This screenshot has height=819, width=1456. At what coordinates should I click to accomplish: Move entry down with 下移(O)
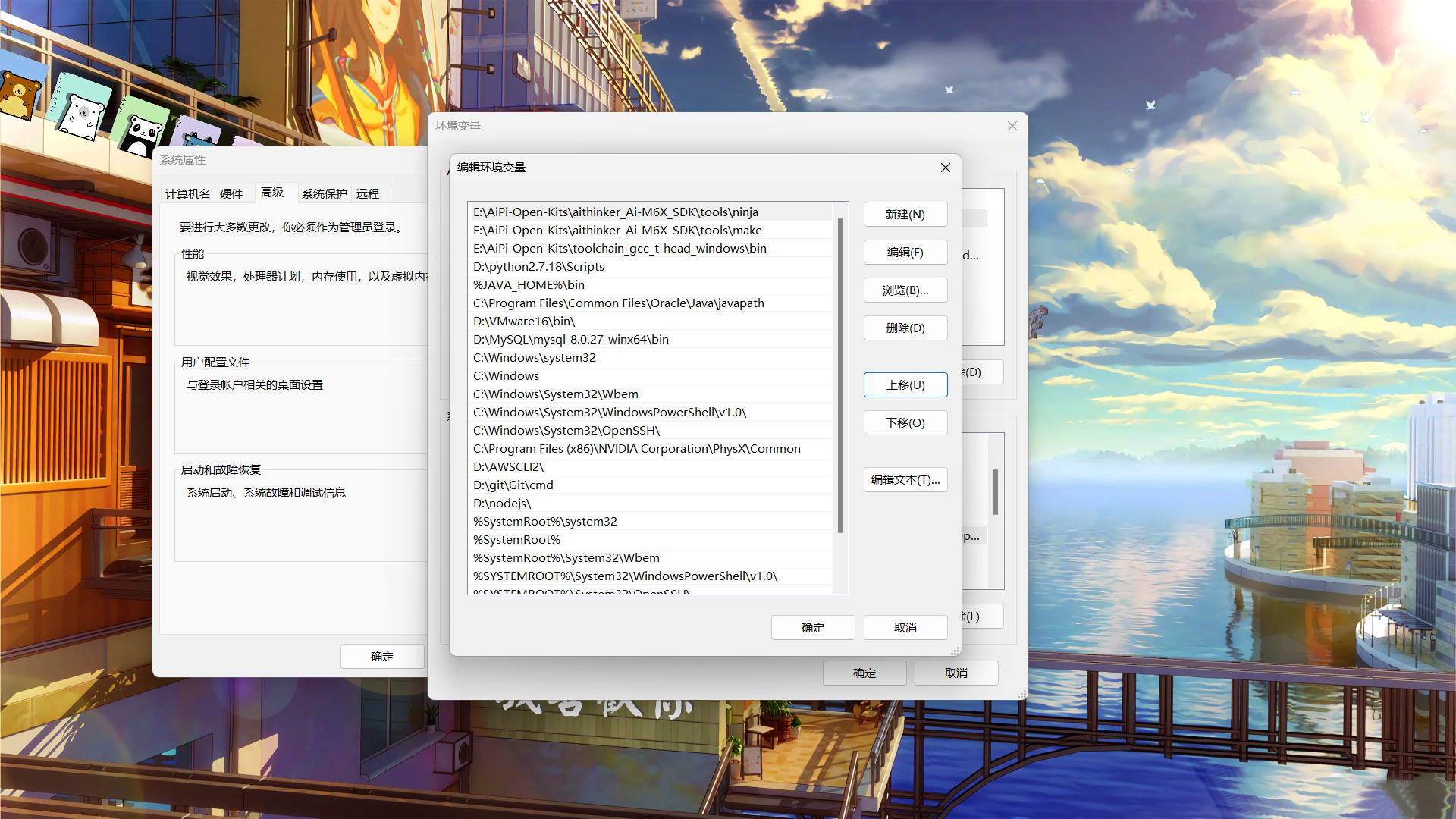point(905,423)
